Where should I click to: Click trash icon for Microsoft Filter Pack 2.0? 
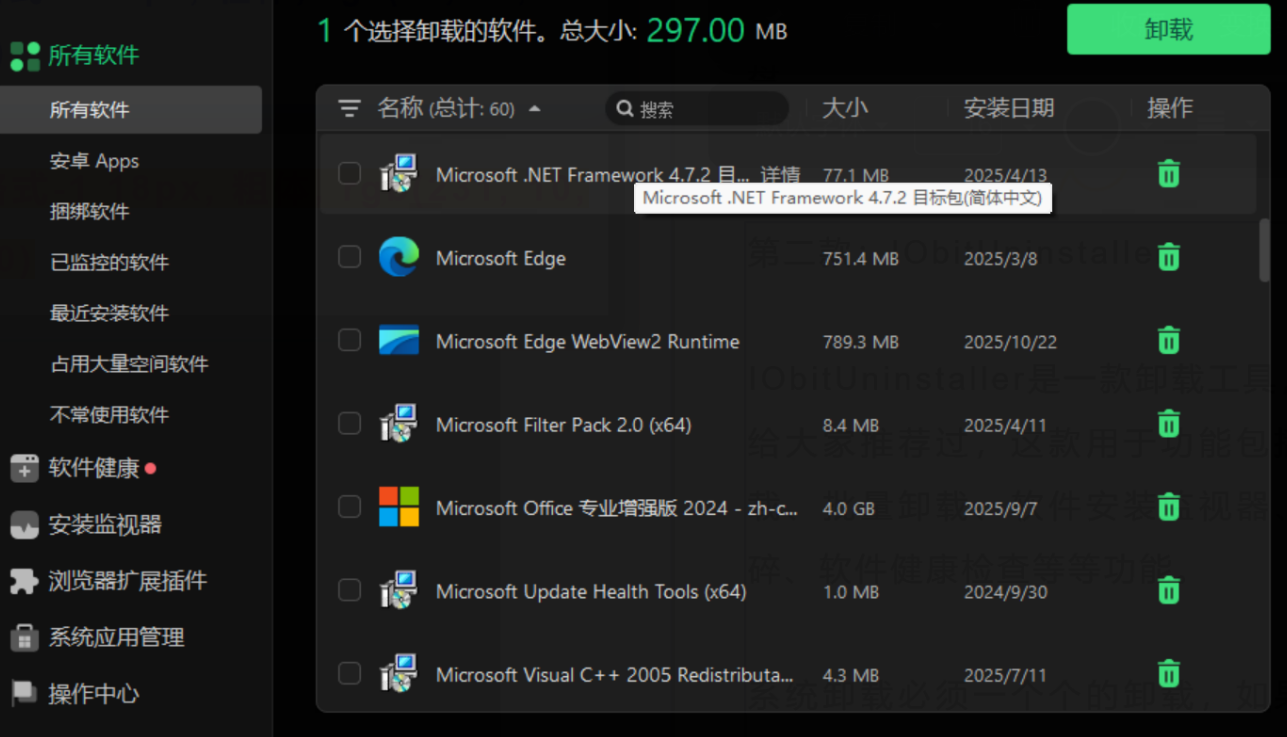click(x=1168, y=424)
